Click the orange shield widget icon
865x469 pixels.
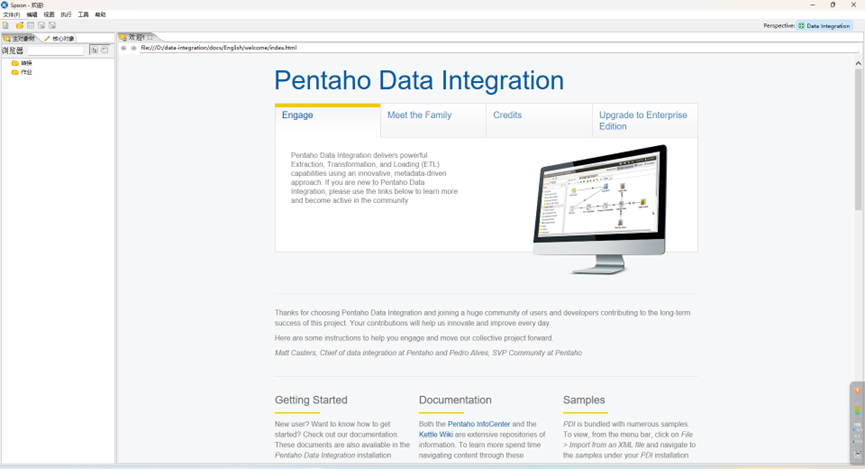857,391
